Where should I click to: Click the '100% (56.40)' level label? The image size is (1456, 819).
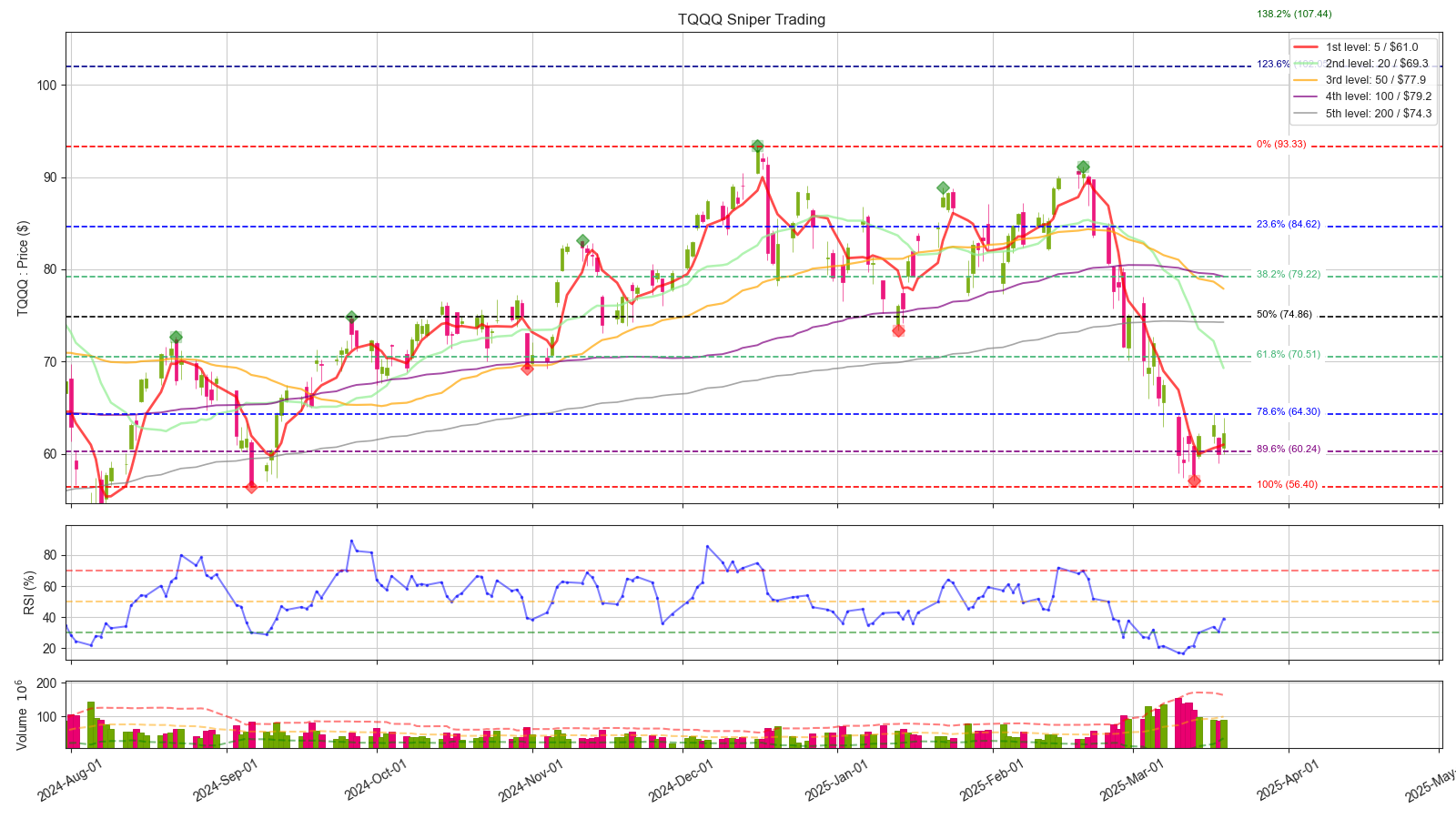(x=1287, y=485)
